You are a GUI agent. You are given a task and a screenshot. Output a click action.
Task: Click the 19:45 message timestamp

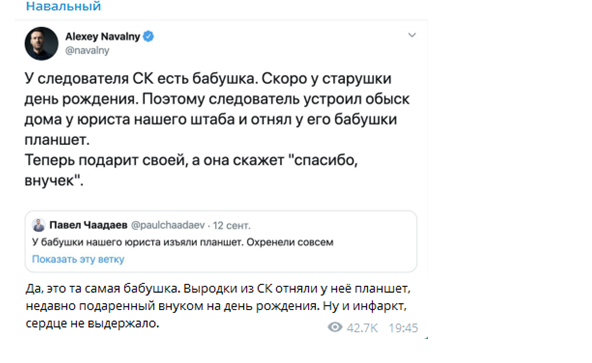(x=403, y=328)
